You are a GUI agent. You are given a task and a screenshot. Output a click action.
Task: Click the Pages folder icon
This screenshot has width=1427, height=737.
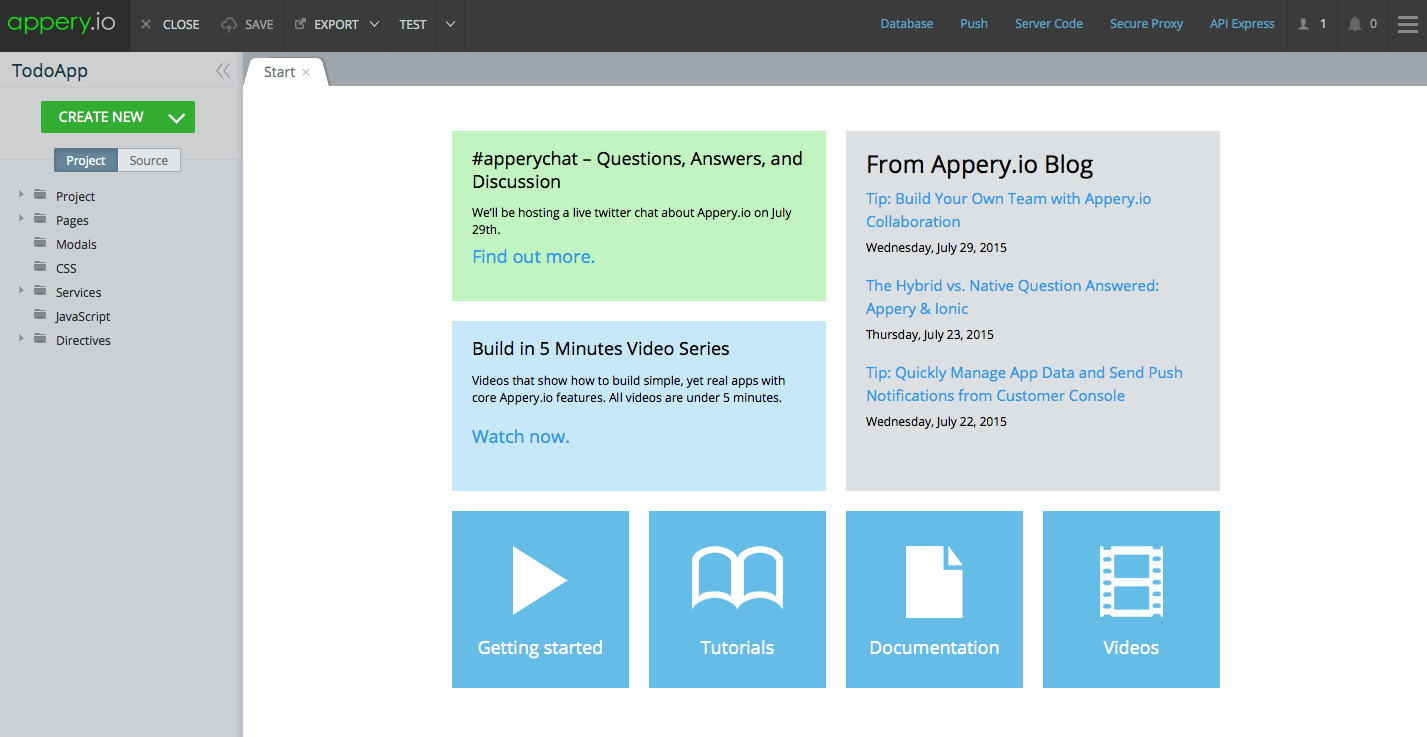pos(40,219)
